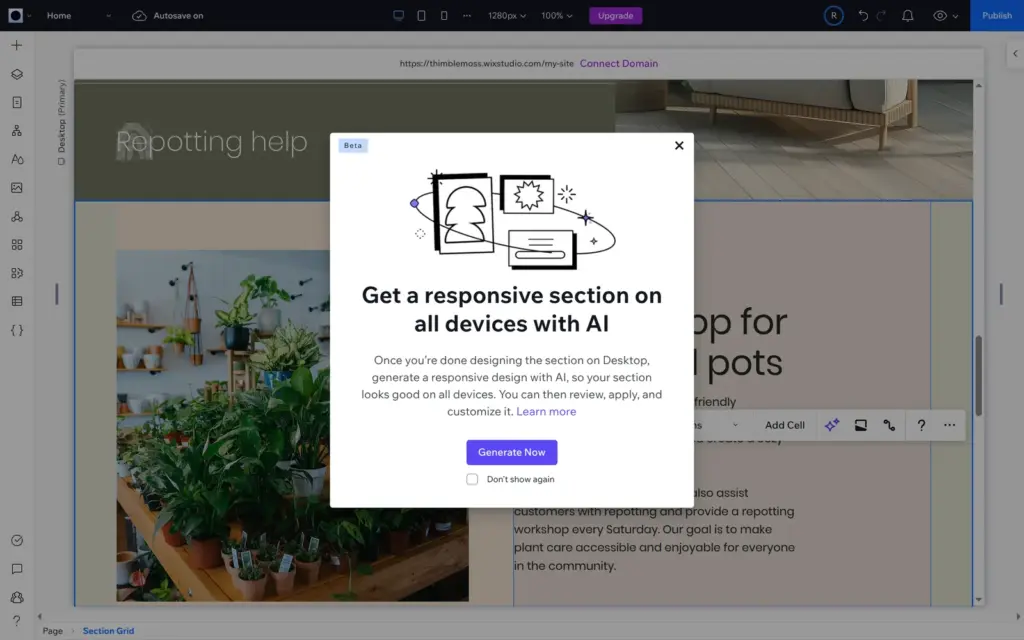Click the AI responsive sparkle icon
Viewport: 1024px width, 640px height.
(x=831, y=425)
